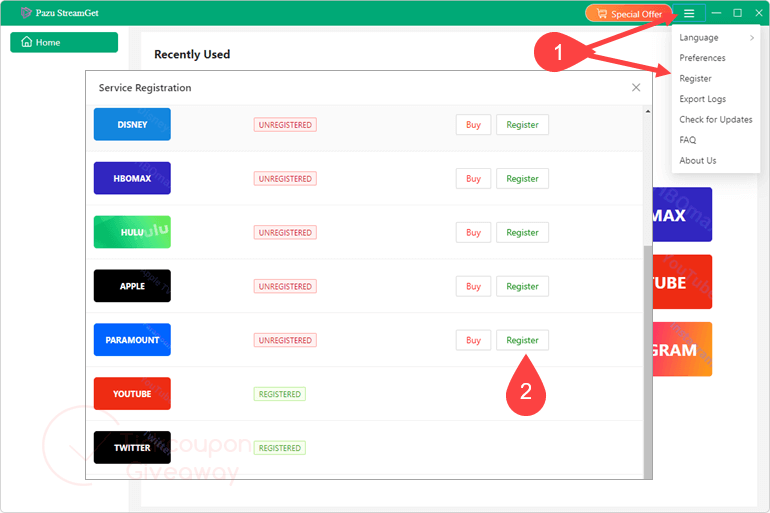Maximize the Pazu StreamGet window
This screenshot has width=770, height=513.
point(738,13)
